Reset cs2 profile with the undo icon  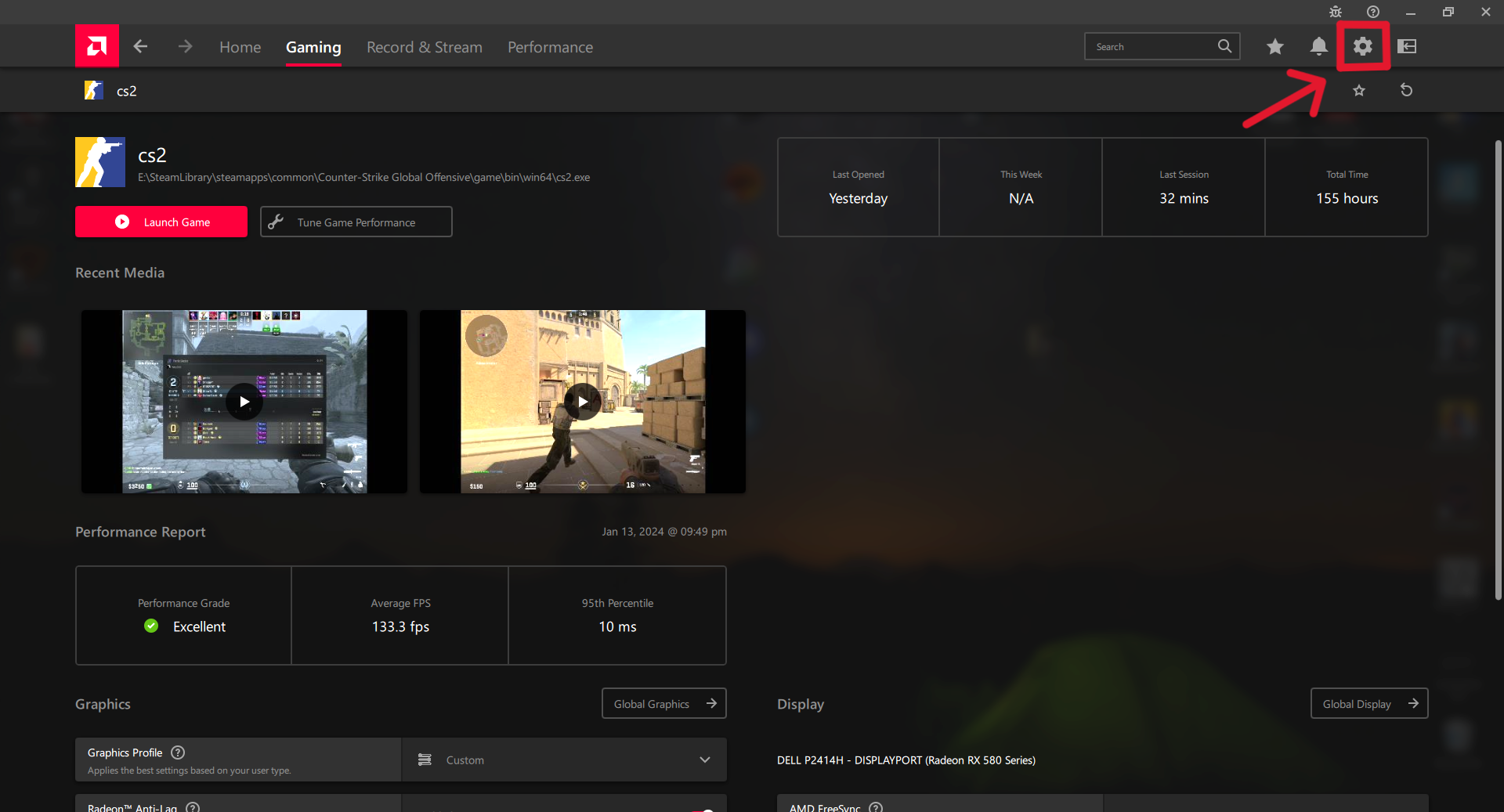tap(1407, 90)
